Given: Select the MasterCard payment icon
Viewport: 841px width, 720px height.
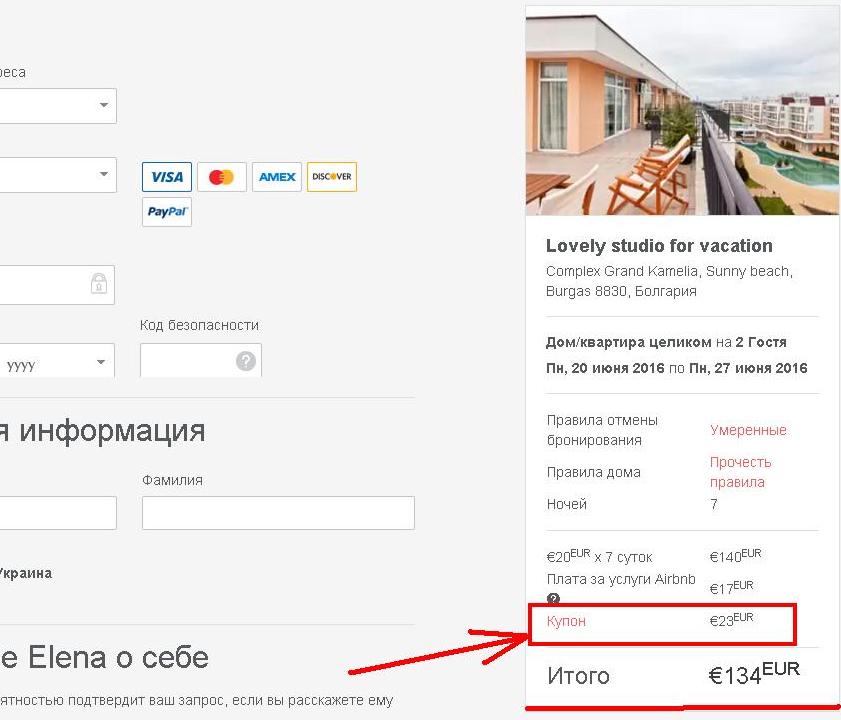Looking at the screenshot, I should [222, 177].
